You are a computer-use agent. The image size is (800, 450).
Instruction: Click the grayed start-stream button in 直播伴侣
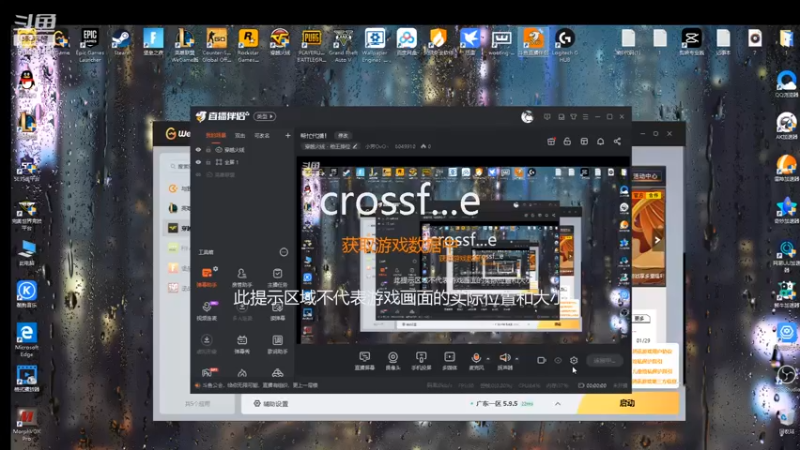click(x=605, y=360)
